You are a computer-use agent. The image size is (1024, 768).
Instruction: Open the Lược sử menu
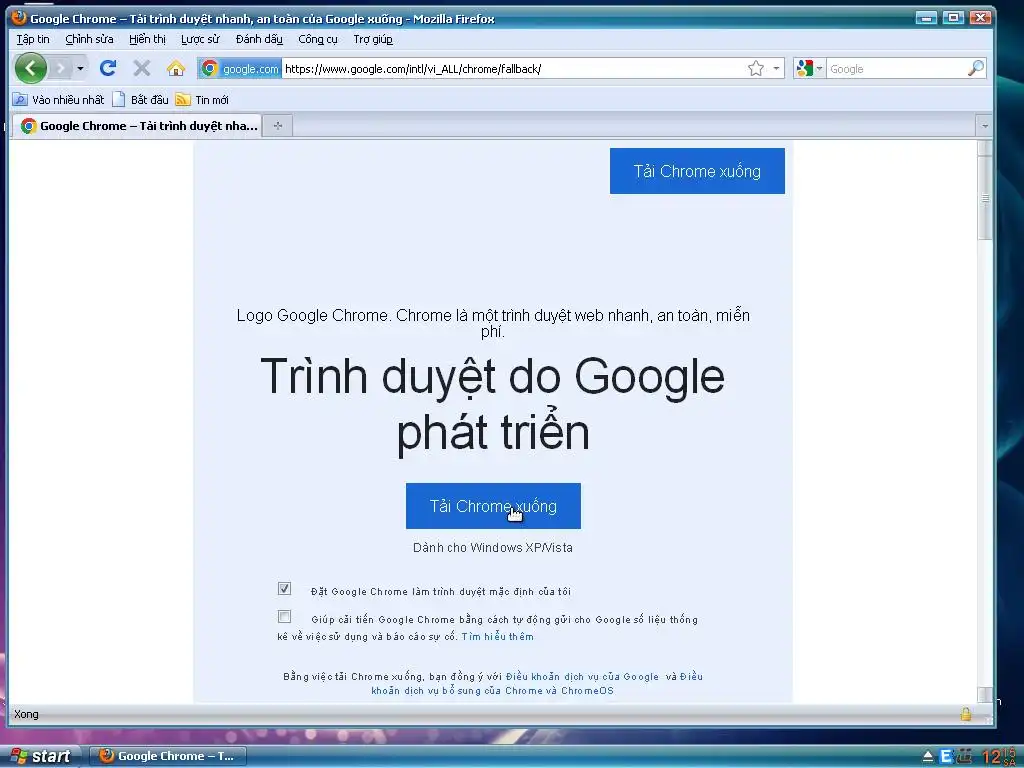[x=200, y=39]
